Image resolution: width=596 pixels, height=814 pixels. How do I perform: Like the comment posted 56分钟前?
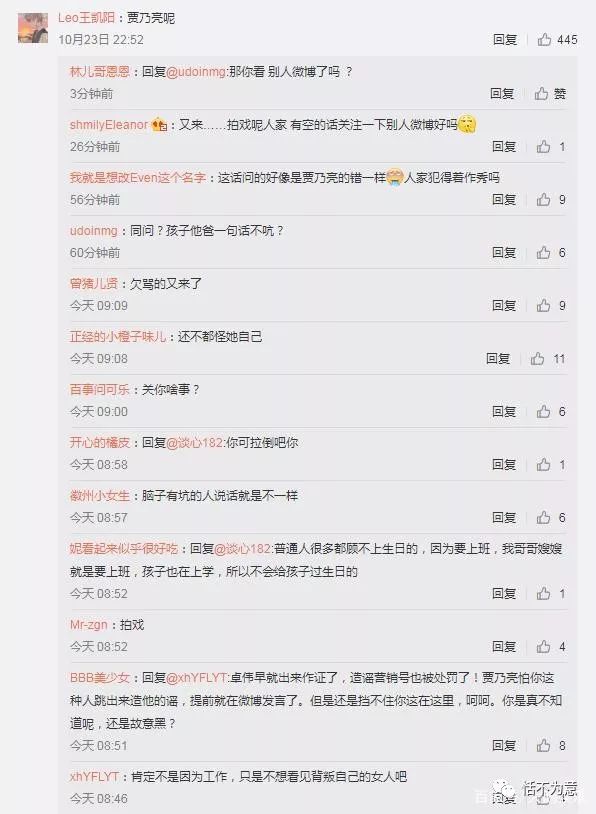pyautogui.click(x=544, y=199)
